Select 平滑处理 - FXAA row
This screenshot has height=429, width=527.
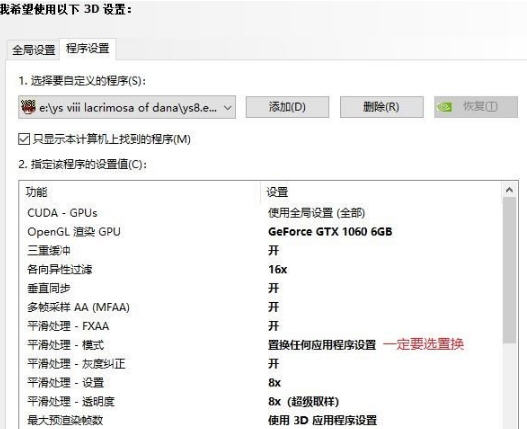pos(260,326)
